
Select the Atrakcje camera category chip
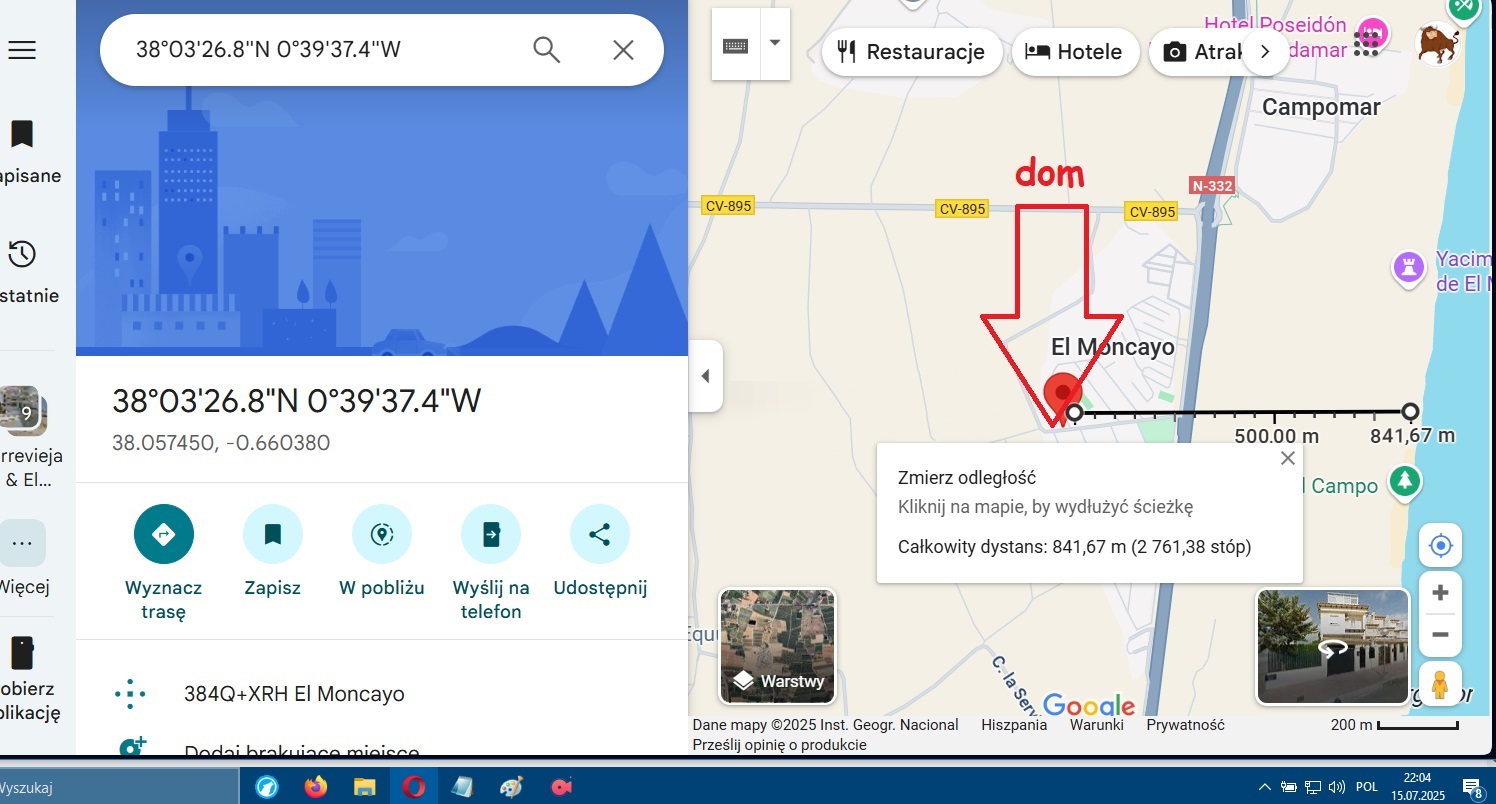pos(1198,52)
